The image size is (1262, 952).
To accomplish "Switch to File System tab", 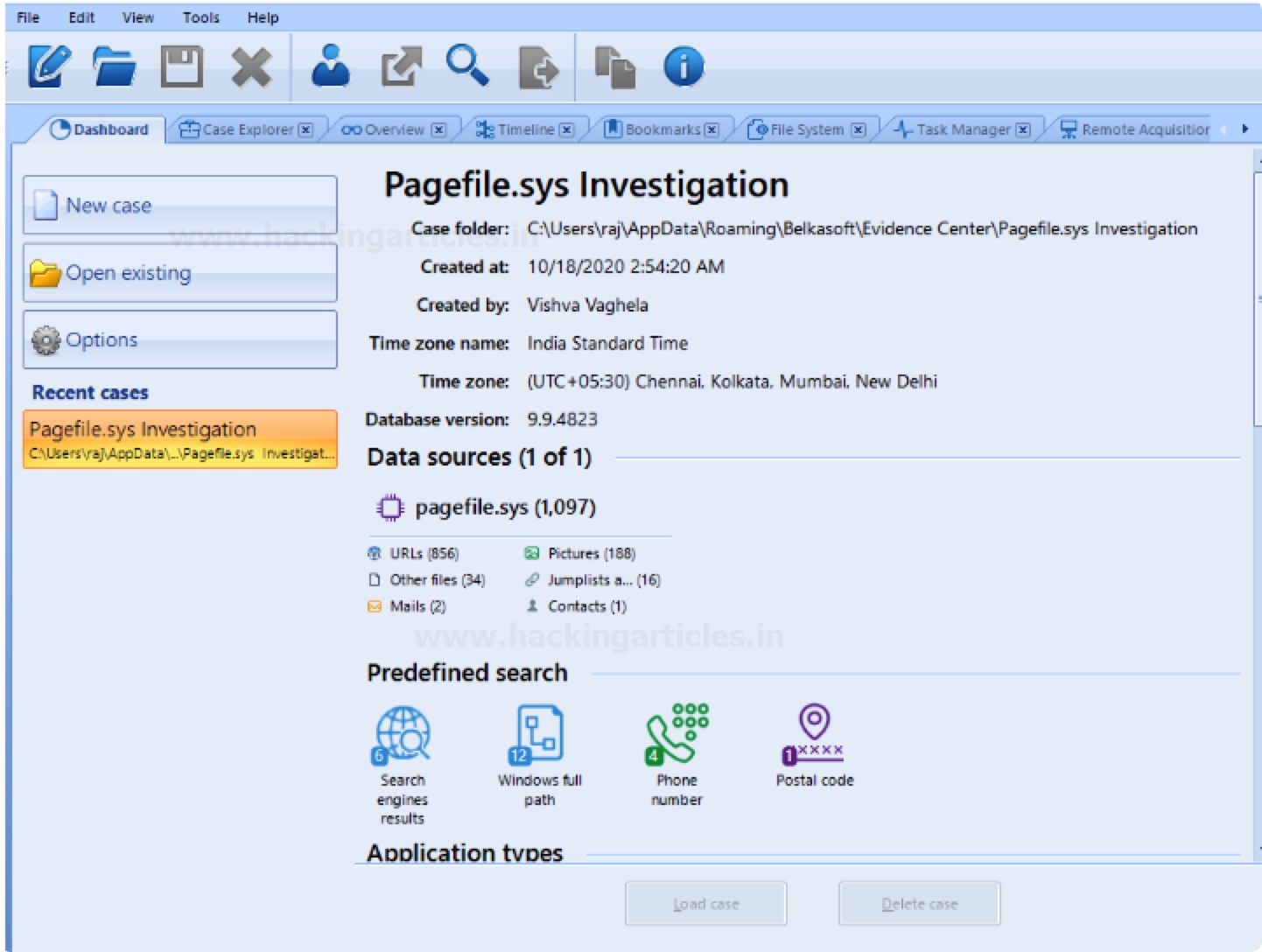I will click(796, 129).
